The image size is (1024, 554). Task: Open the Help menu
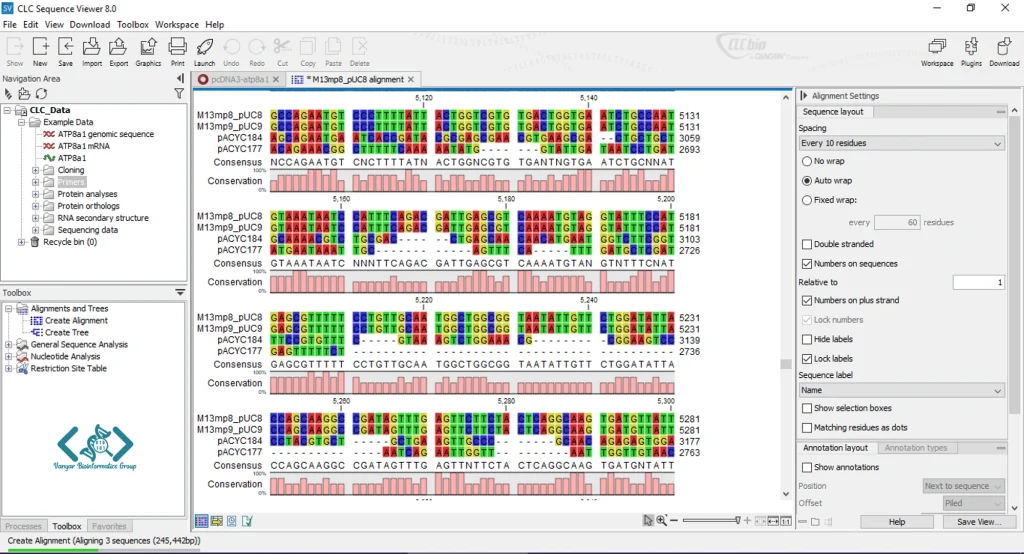tap(214, 24)
